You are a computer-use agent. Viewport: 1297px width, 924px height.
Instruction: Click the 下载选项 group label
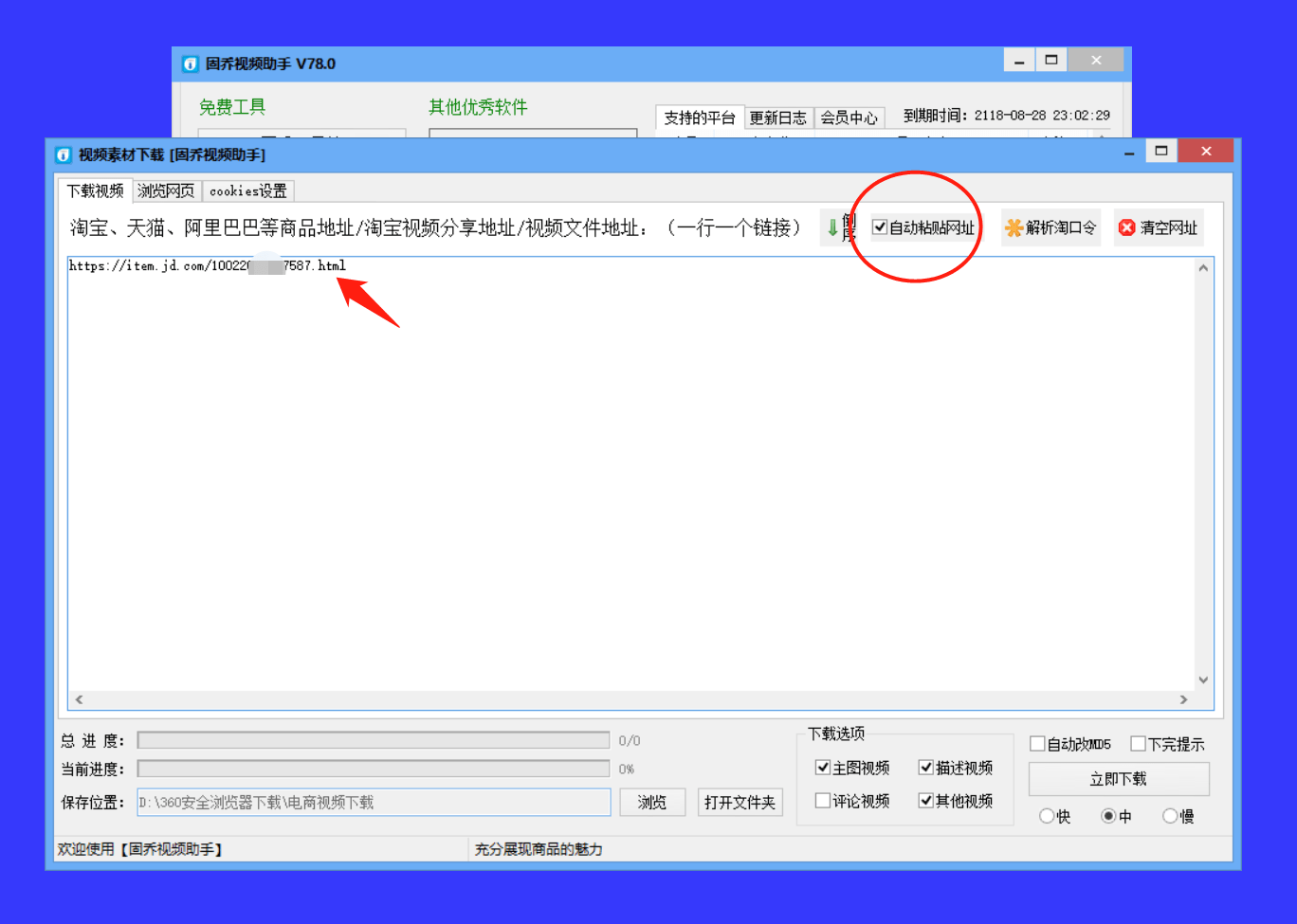coord(836,734)
